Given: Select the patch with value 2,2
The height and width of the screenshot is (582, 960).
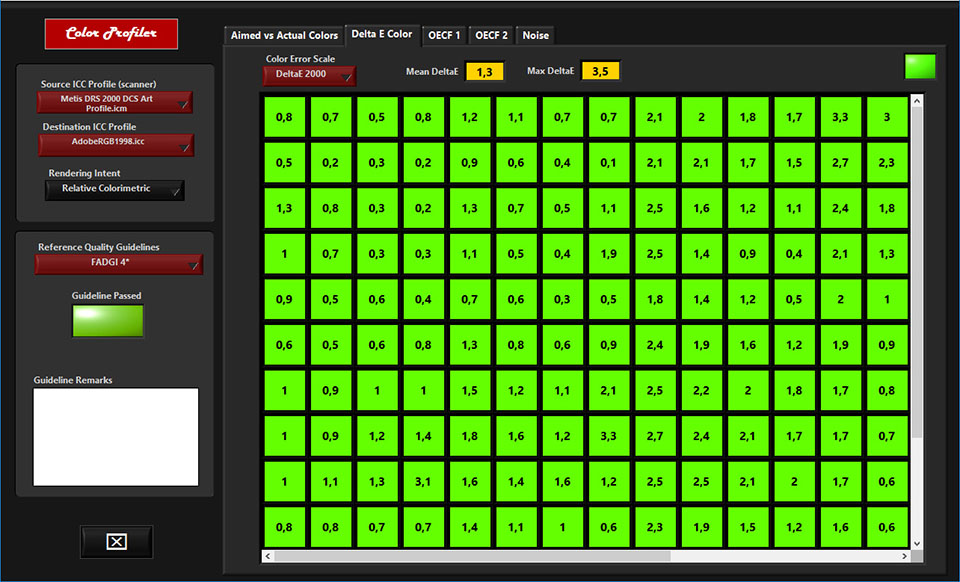Looking at the screenshot, I should [x=701, y=390].
